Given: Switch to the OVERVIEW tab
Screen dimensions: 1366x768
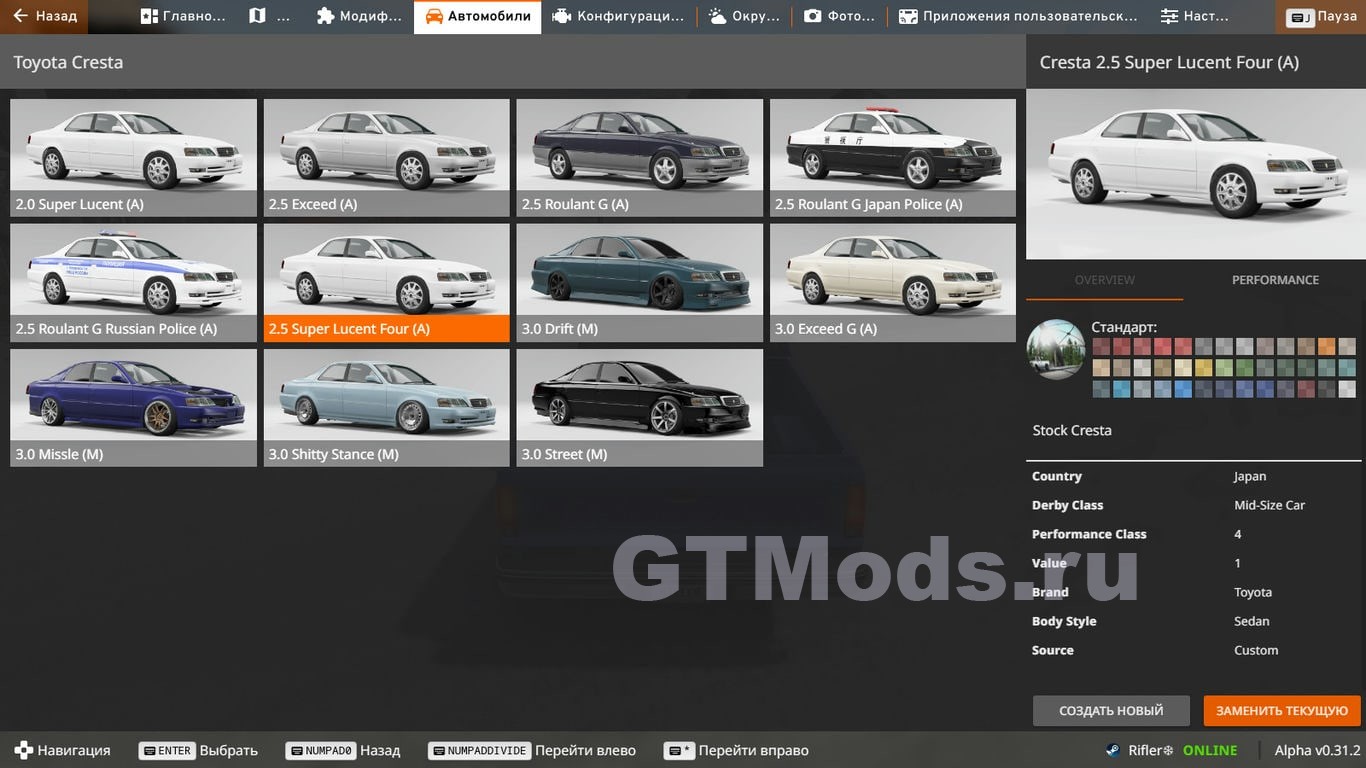Looking at the screenshot, I should pos(1104,280).
